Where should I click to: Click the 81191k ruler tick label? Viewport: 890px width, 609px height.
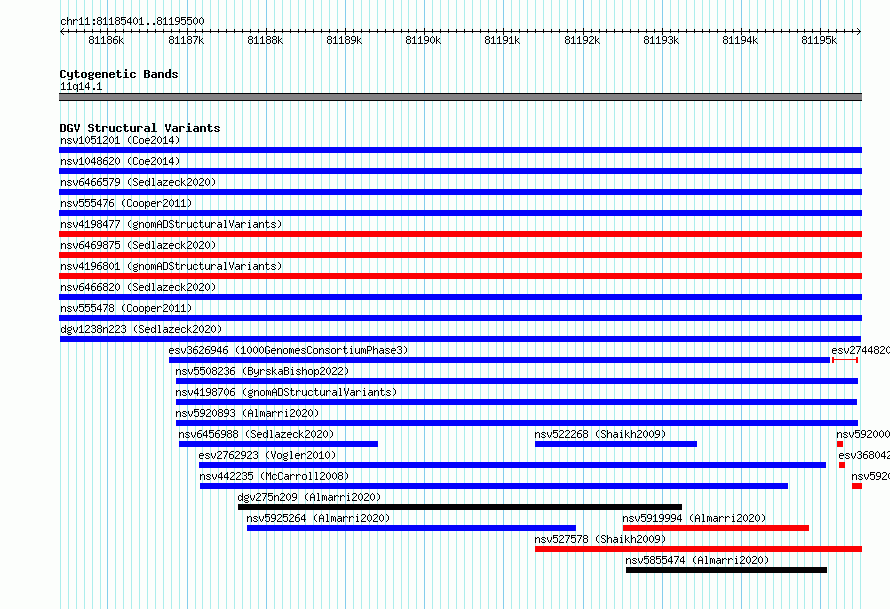502,40
